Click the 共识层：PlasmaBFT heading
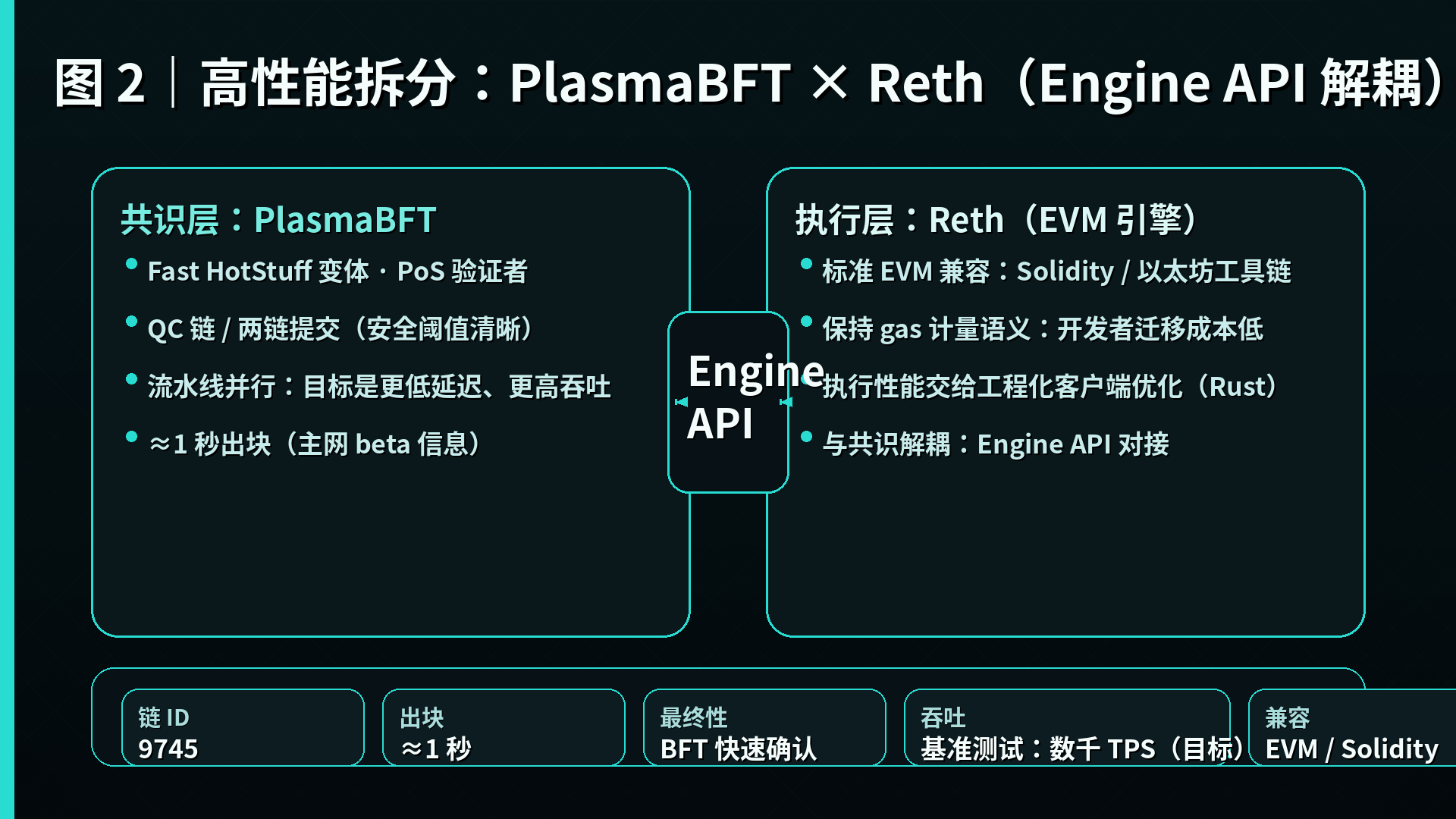Screen dimensions: 1456x819 click(278, 220)
